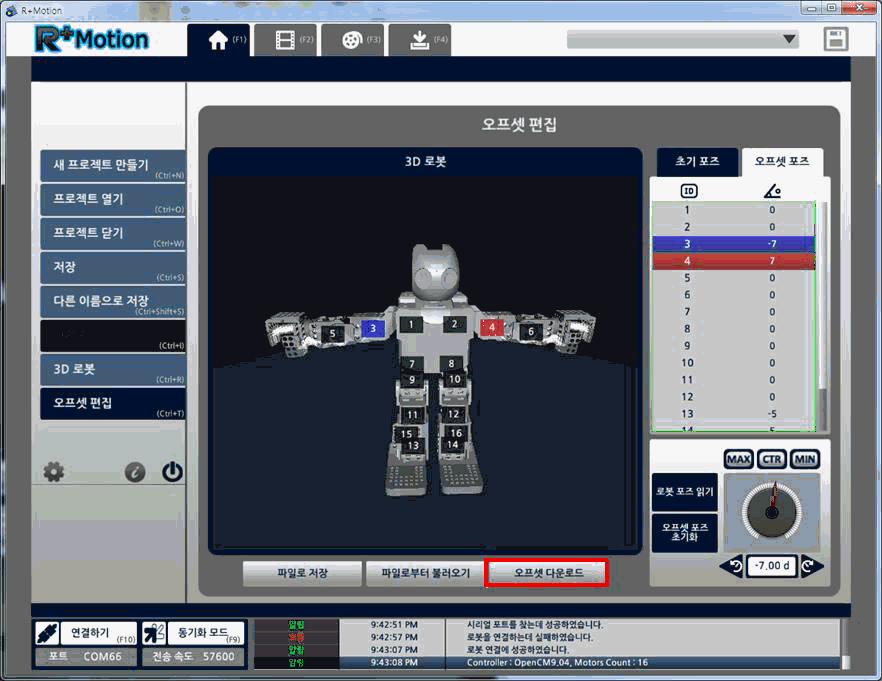Switch to the film strip motion tab
882x681 pixels.
tap(285, 40)
